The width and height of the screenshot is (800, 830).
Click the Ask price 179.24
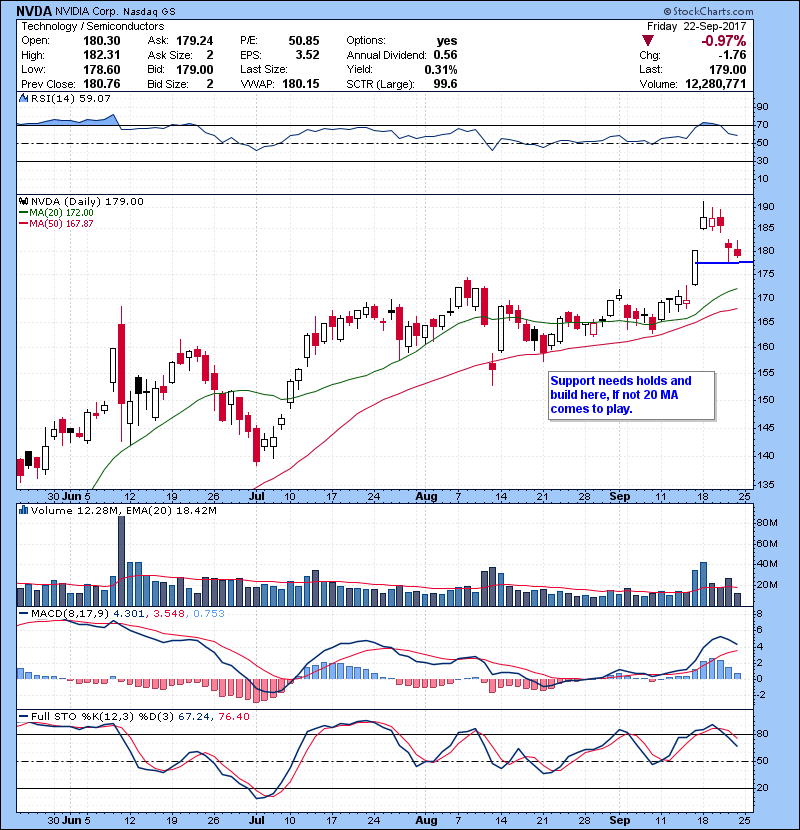[195, 41]
